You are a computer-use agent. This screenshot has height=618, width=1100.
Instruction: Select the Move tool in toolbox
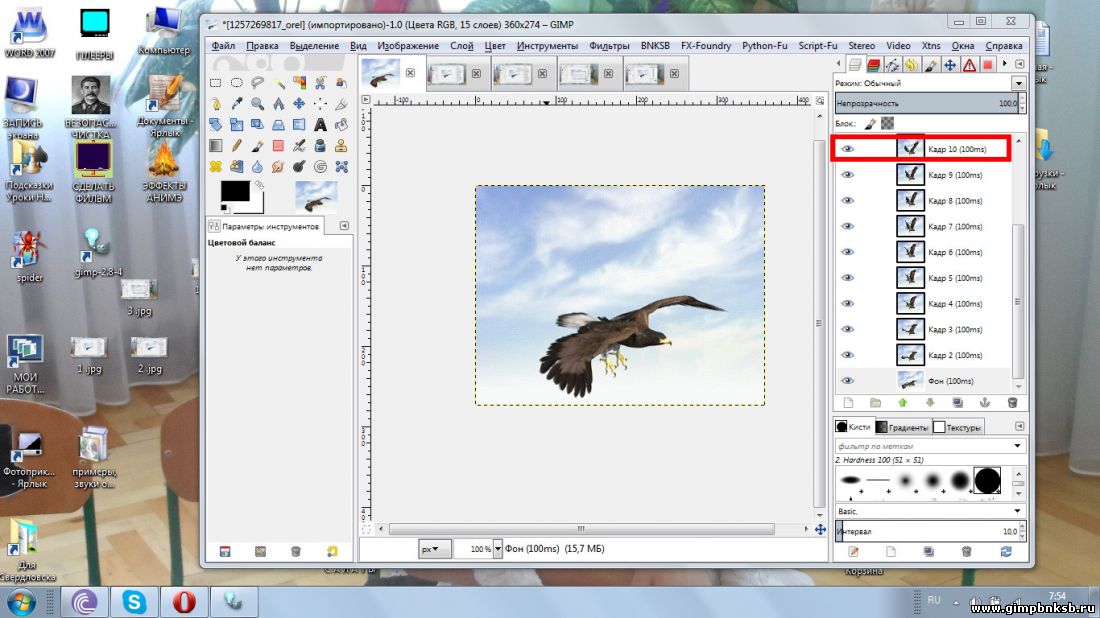pyautogui.click(x=299, y=104)
